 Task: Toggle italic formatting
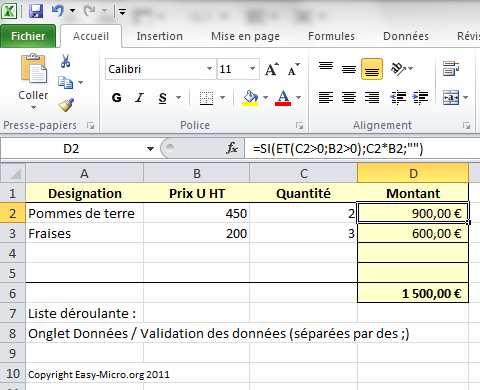[x=139, y=98]
